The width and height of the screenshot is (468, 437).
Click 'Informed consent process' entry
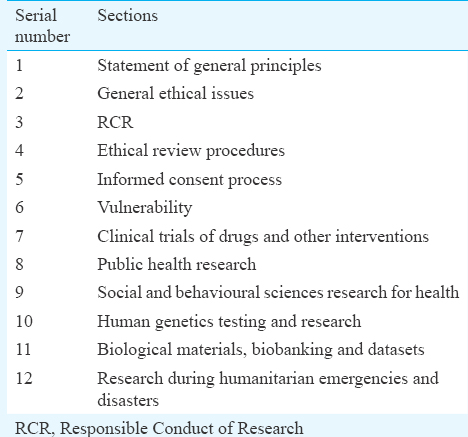[x=189, y=180]
